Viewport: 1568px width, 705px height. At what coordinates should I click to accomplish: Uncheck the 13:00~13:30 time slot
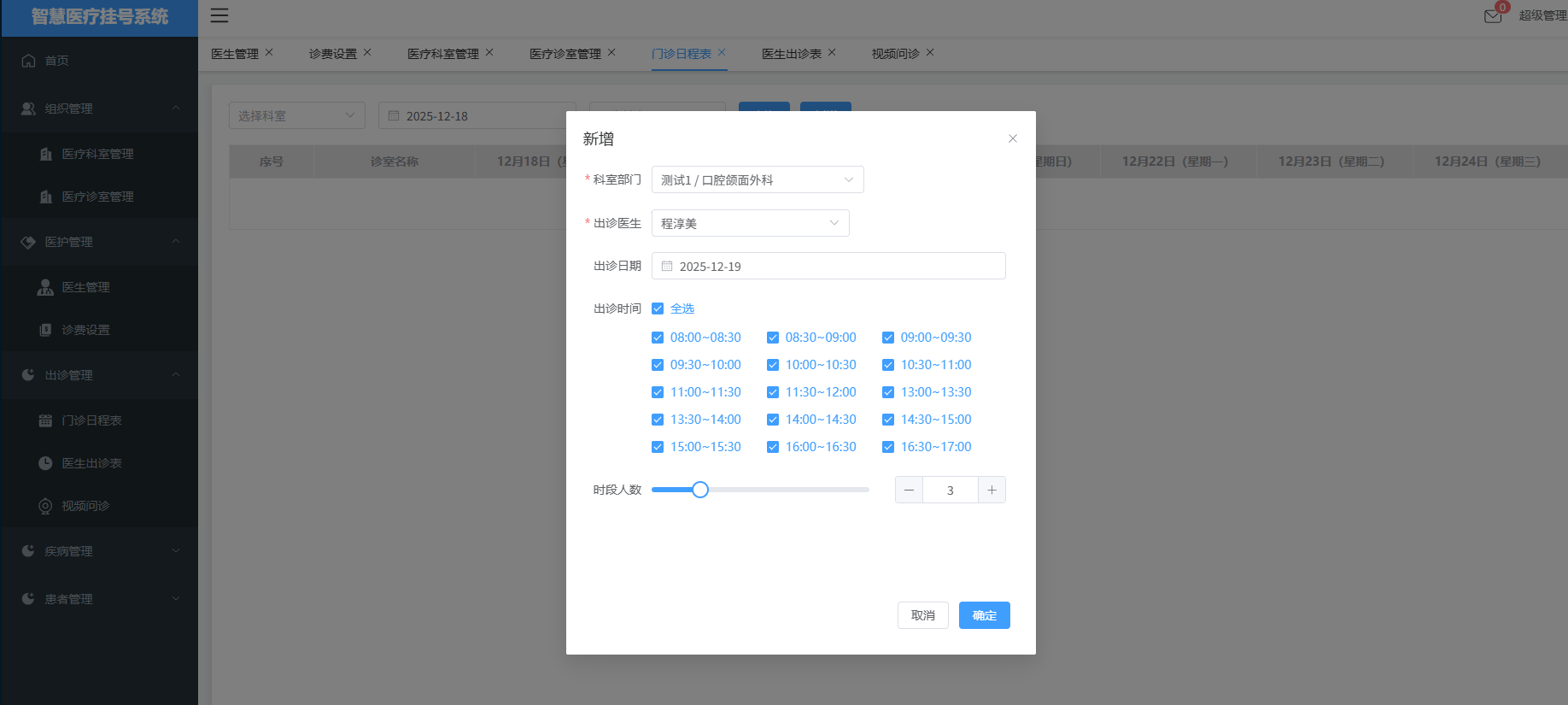(888, 392)
